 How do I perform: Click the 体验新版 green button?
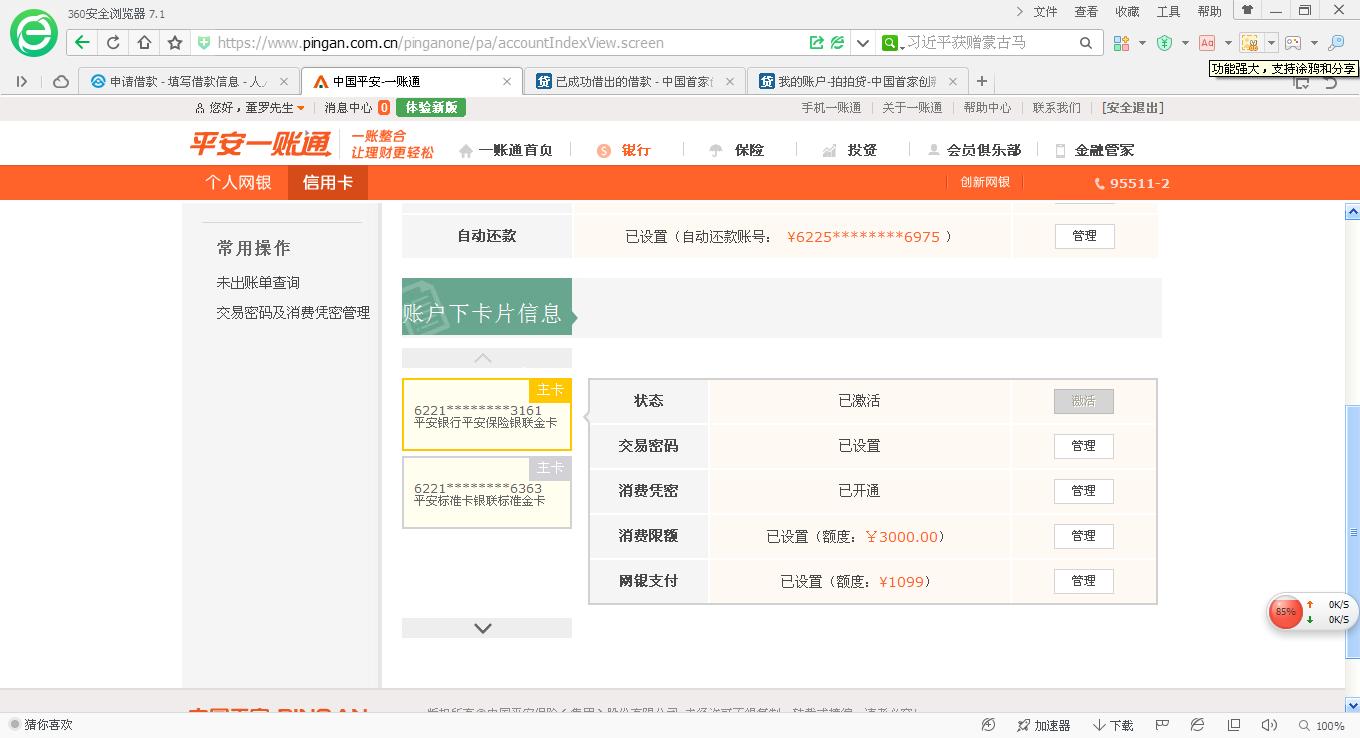[430, 108]
